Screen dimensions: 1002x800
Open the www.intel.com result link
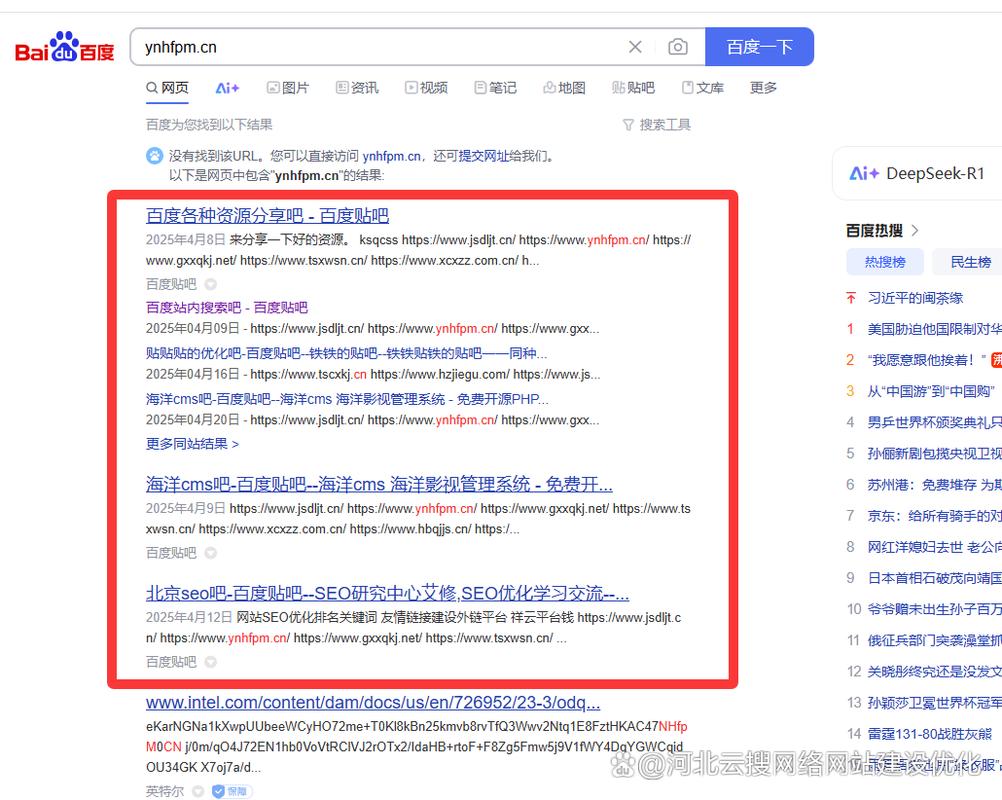pyautogui.click(x=373, y=703)
